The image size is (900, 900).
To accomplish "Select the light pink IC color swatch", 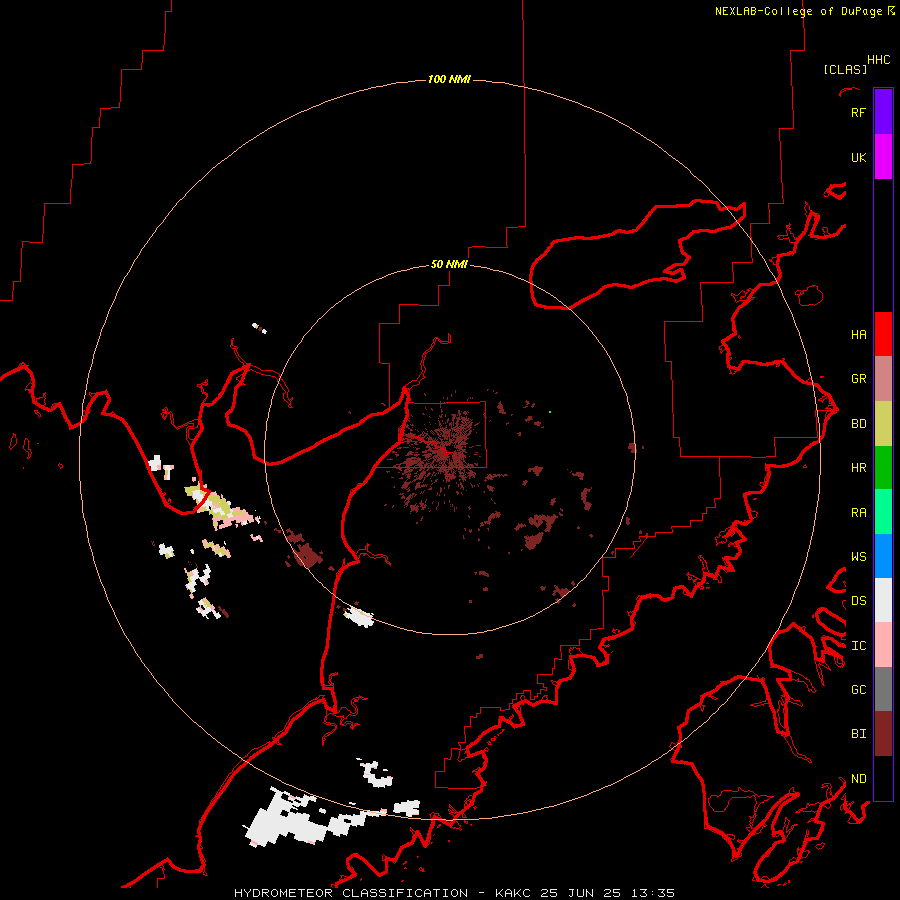I will coord(883,645).
